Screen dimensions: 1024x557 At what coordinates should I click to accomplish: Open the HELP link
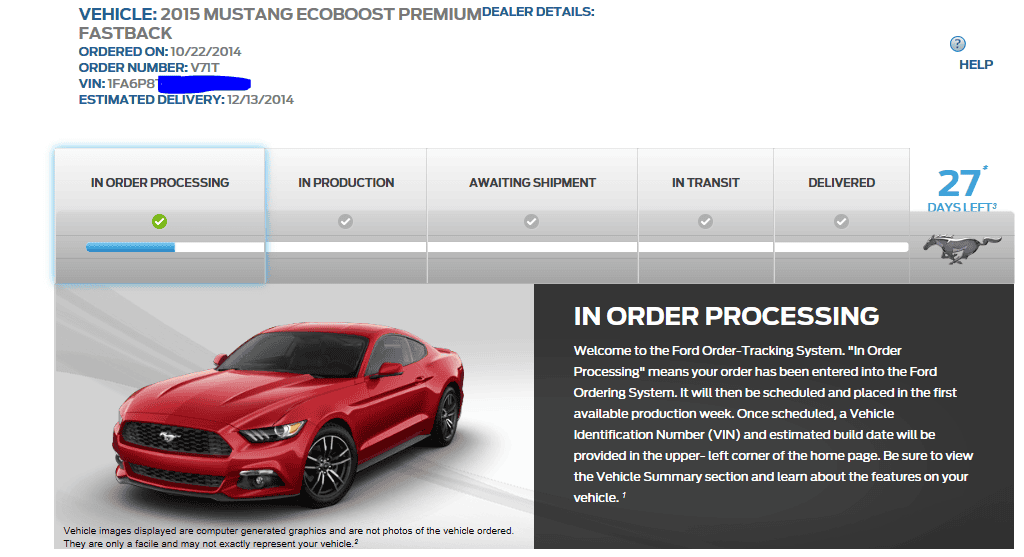point(976,65)
